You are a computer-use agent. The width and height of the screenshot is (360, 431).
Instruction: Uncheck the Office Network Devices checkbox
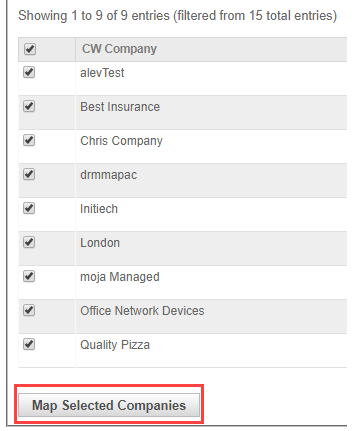29,310
